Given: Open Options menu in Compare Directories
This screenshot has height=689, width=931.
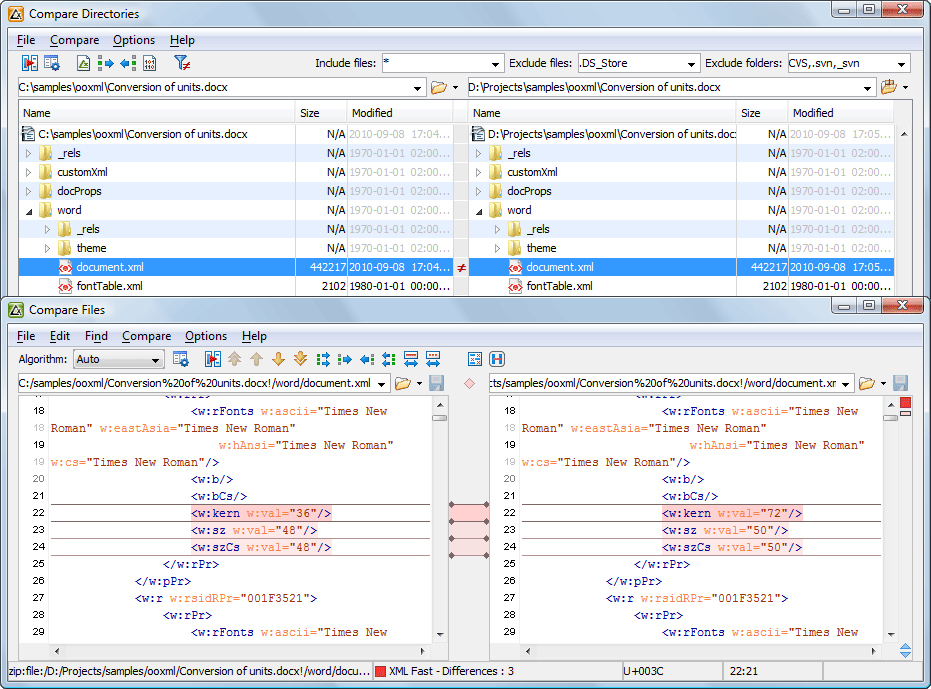Looking at the screenshot, I should 134,40.
